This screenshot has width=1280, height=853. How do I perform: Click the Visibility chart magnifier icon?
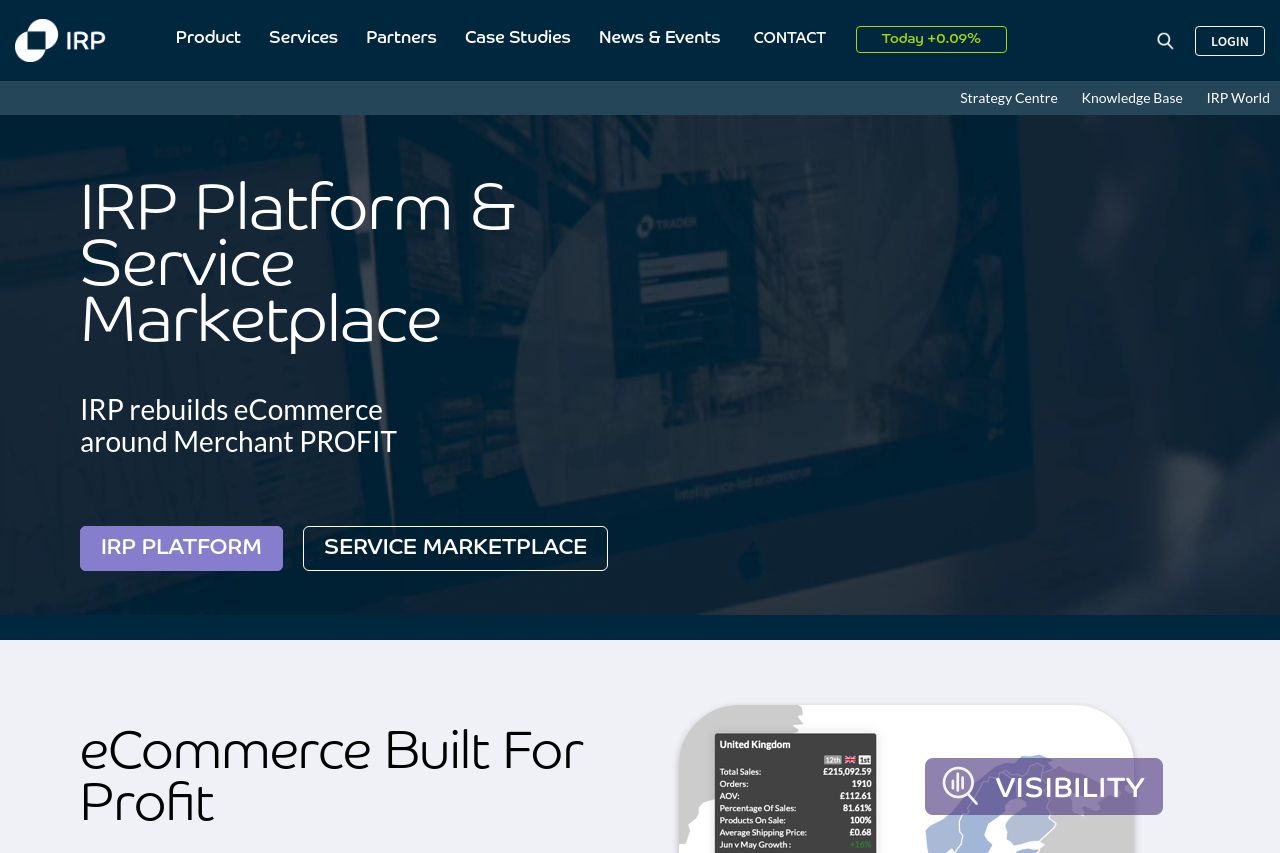pos(960,786)
